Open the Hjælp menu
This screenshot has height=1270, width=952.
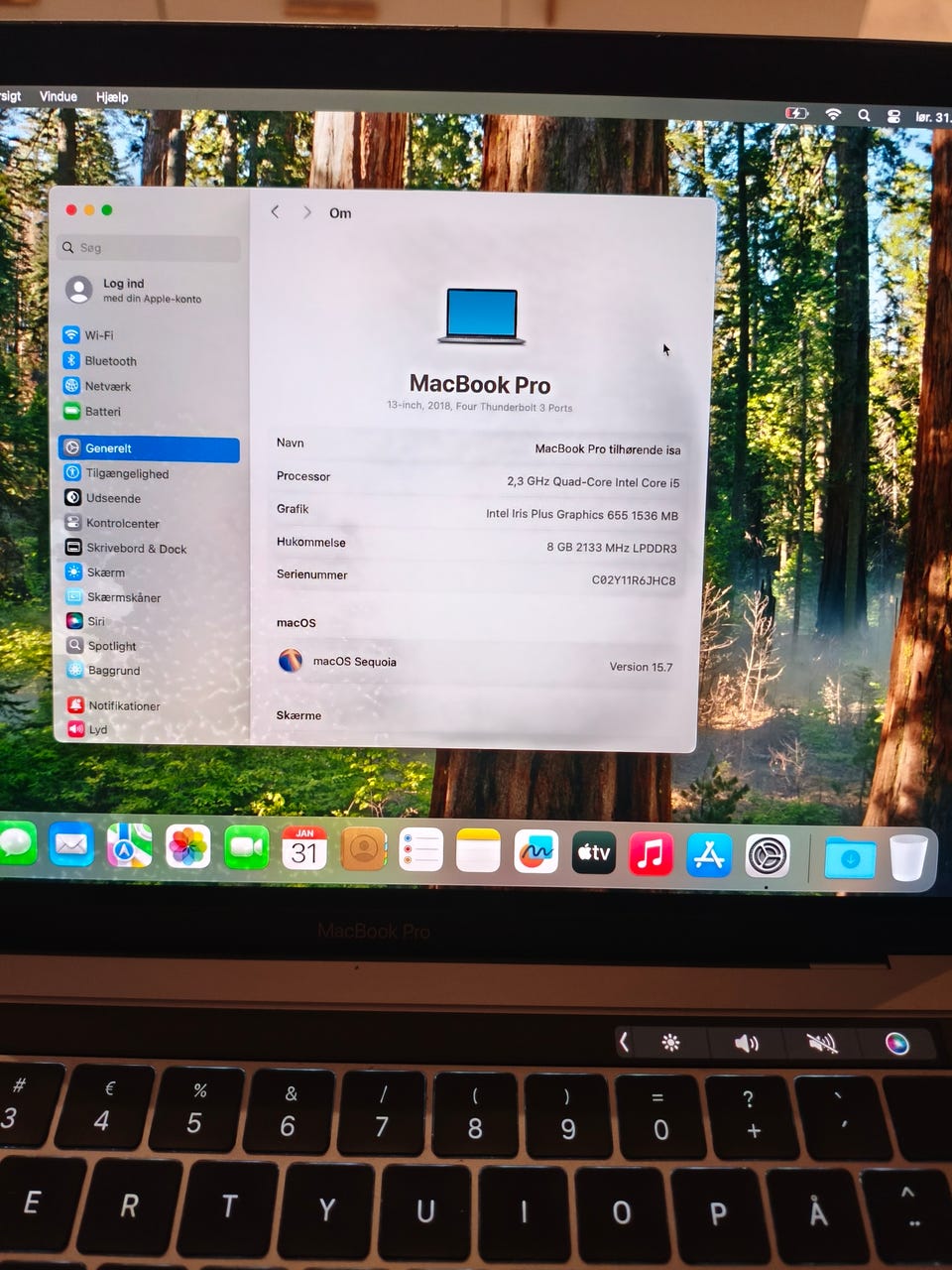pos(112,97)
